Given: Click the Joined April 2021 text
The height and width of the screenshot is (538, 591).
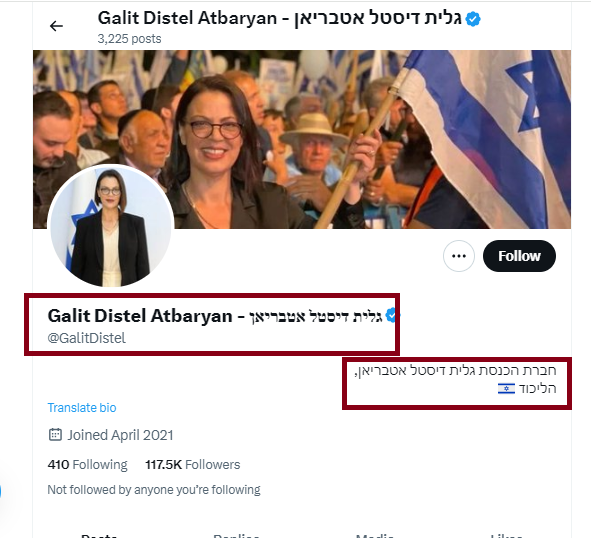Looking at the screenshot, I should click(120, 435).
